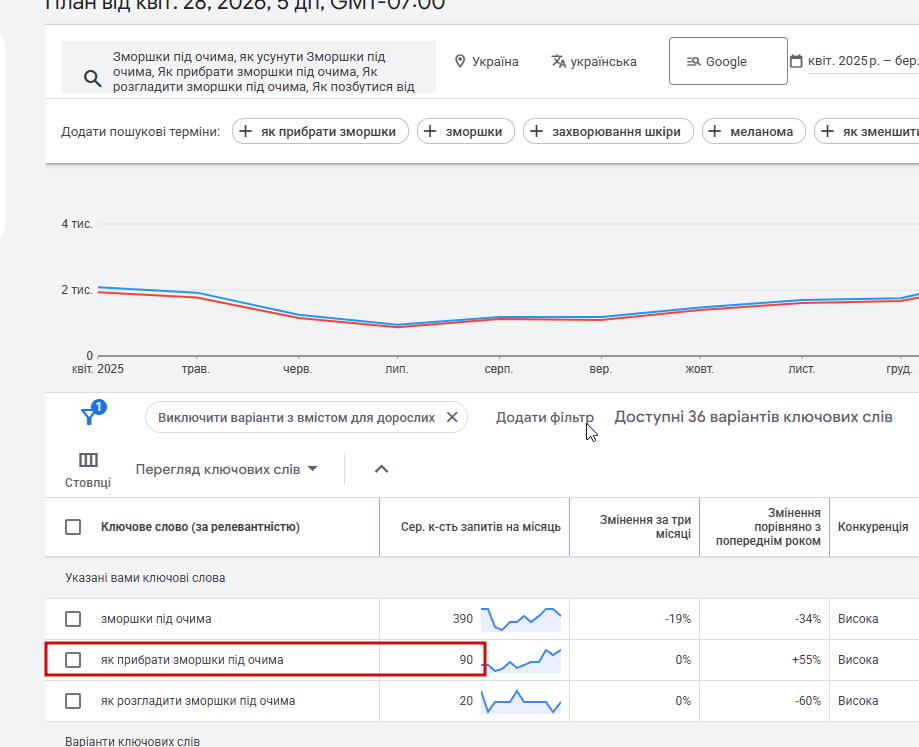Image resolution: width=919 pixels, height=747 pixels.
Task: Click the translate language icon
Action: (x=559, y=61)
